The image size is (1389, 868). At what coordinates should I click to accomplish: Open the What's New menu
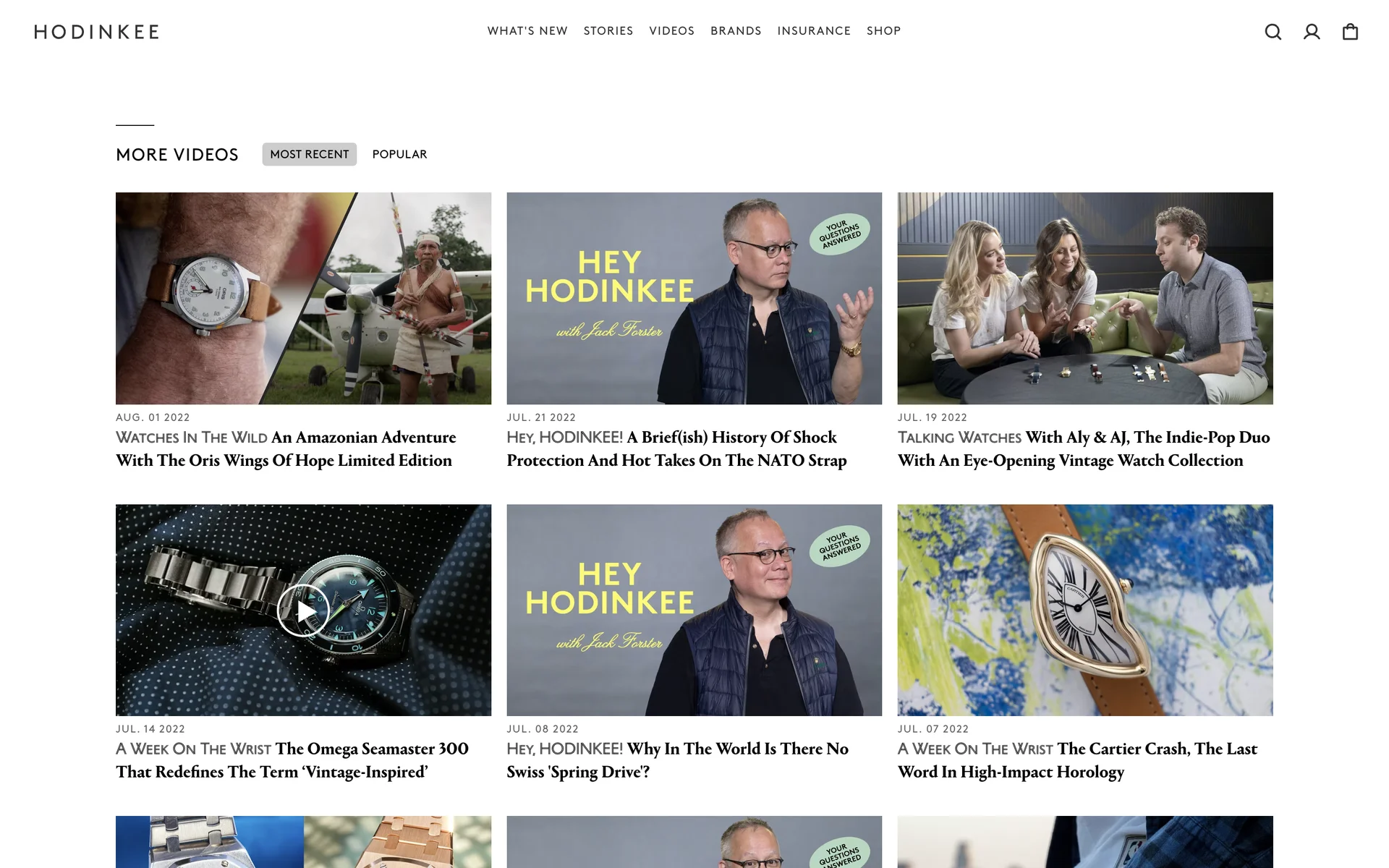coord(527,31)
